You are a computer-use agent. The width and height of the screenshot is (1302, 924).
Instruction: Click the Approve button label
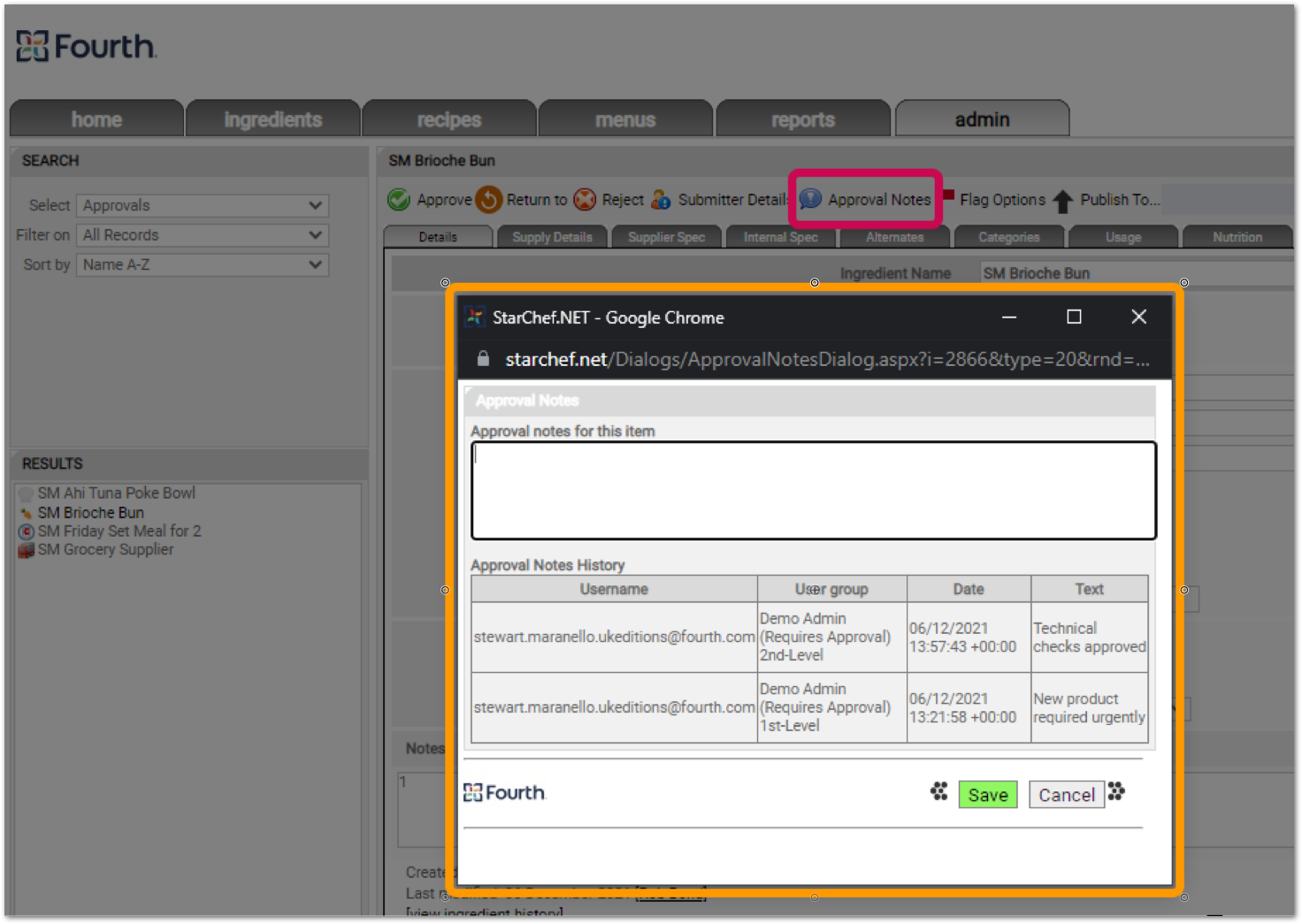[444, 200]
